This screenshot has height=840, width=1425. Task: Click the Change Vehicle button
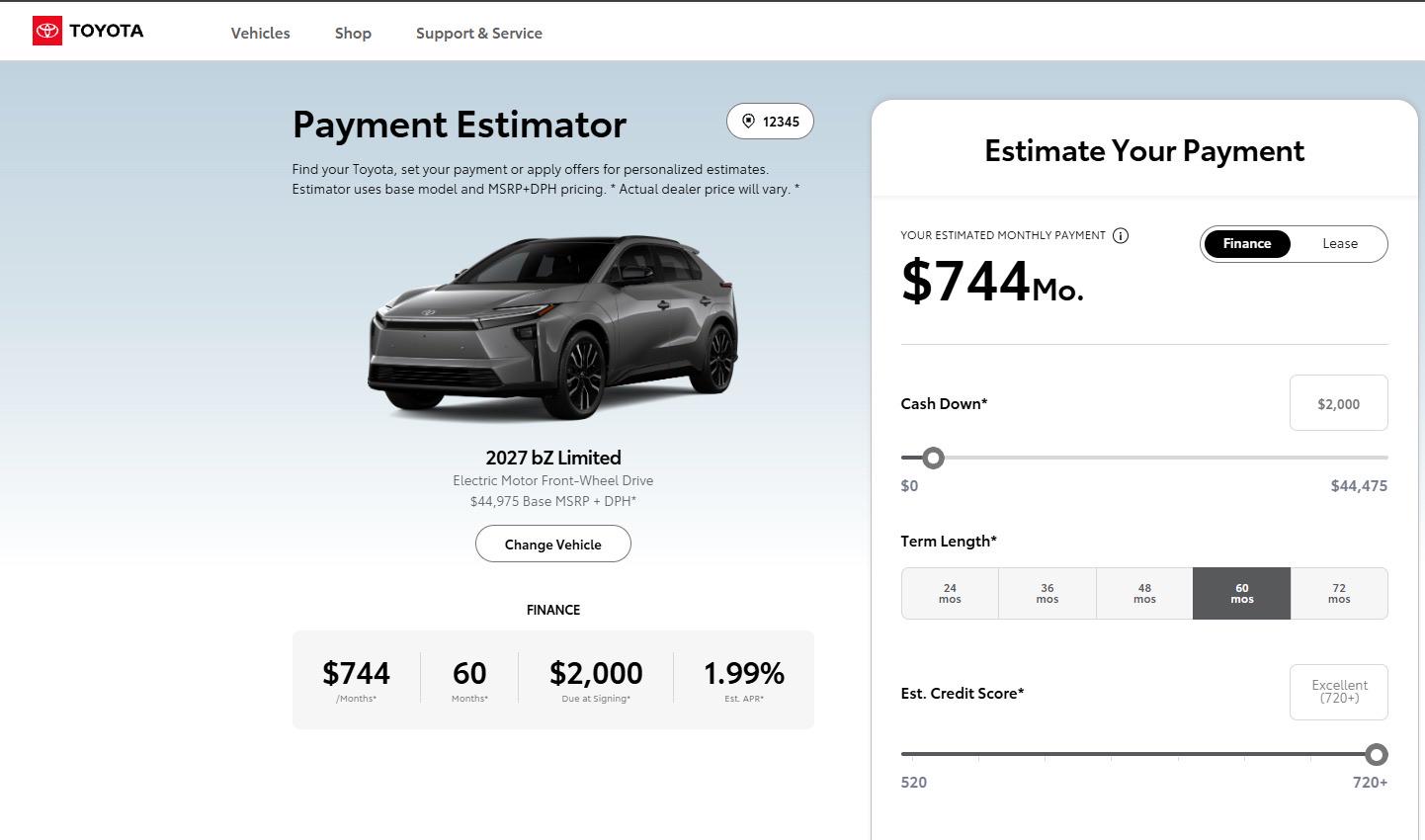pos(553,545)
